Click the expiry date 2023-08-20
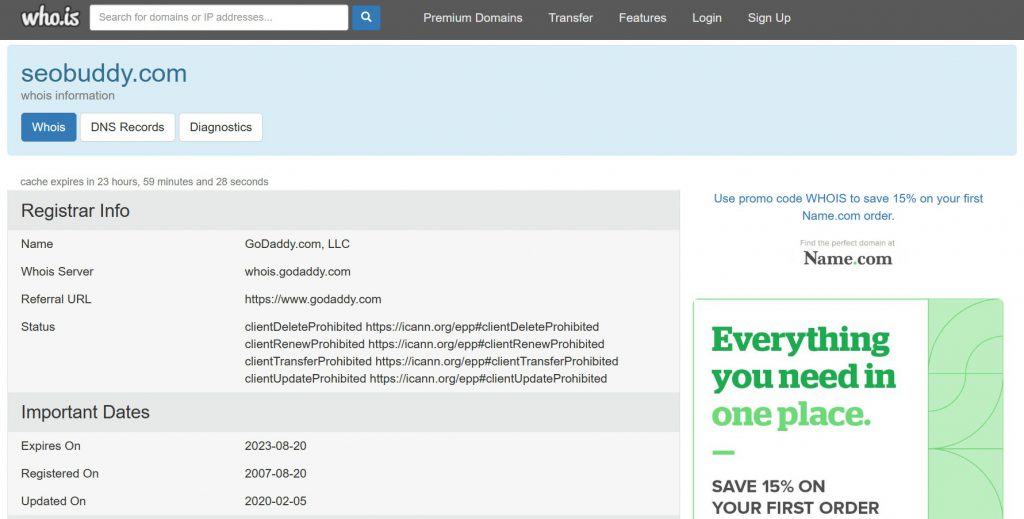The image size is (1024, 519). tap(276, 446)
